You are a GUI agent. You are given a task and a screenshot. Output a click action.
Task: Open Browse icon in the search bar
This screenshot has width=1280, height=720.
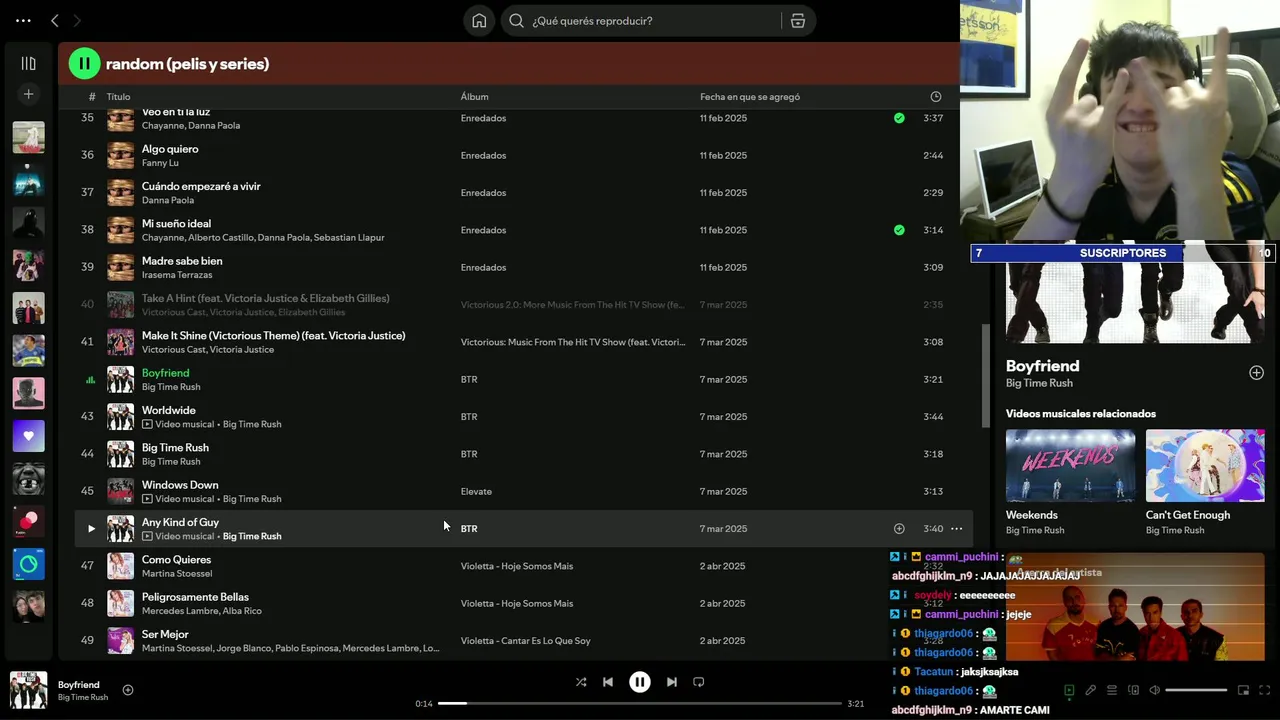coord(798,21)
